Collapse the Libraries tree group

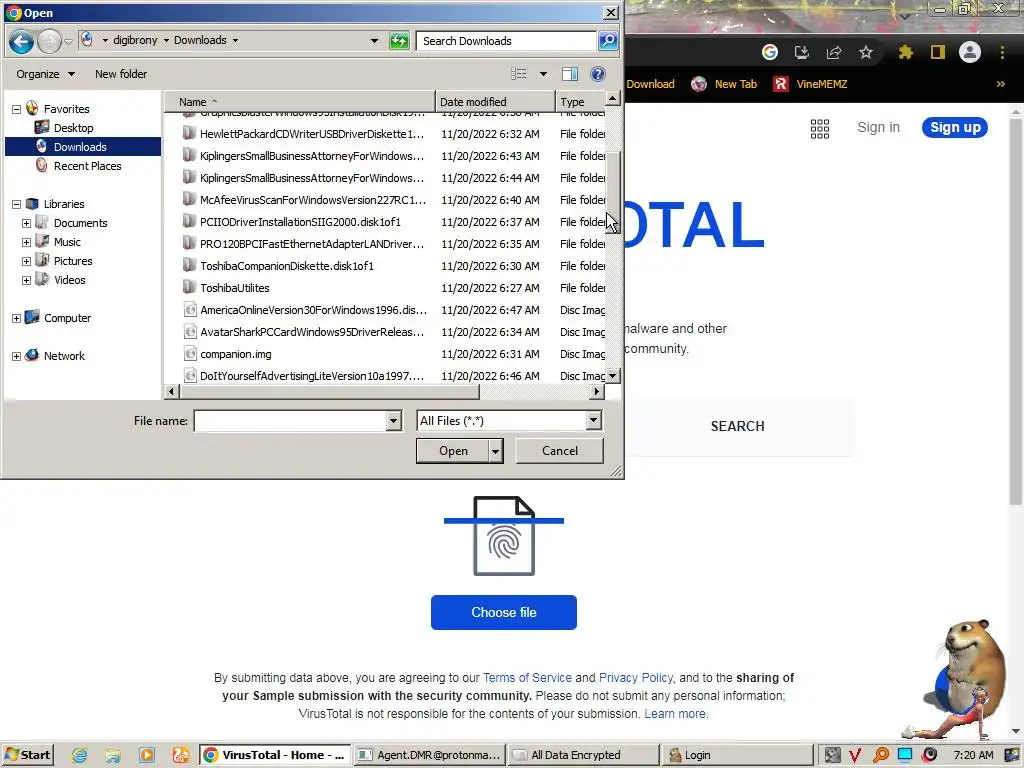[16, 204]
